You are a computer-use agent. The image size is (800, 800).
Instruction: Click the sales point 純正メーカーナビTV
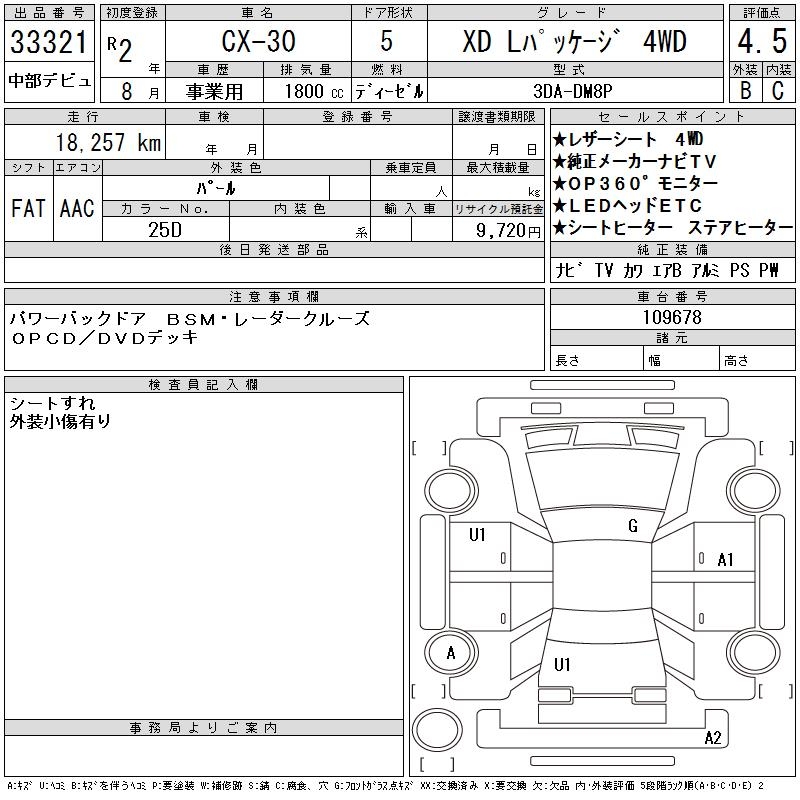635,162
